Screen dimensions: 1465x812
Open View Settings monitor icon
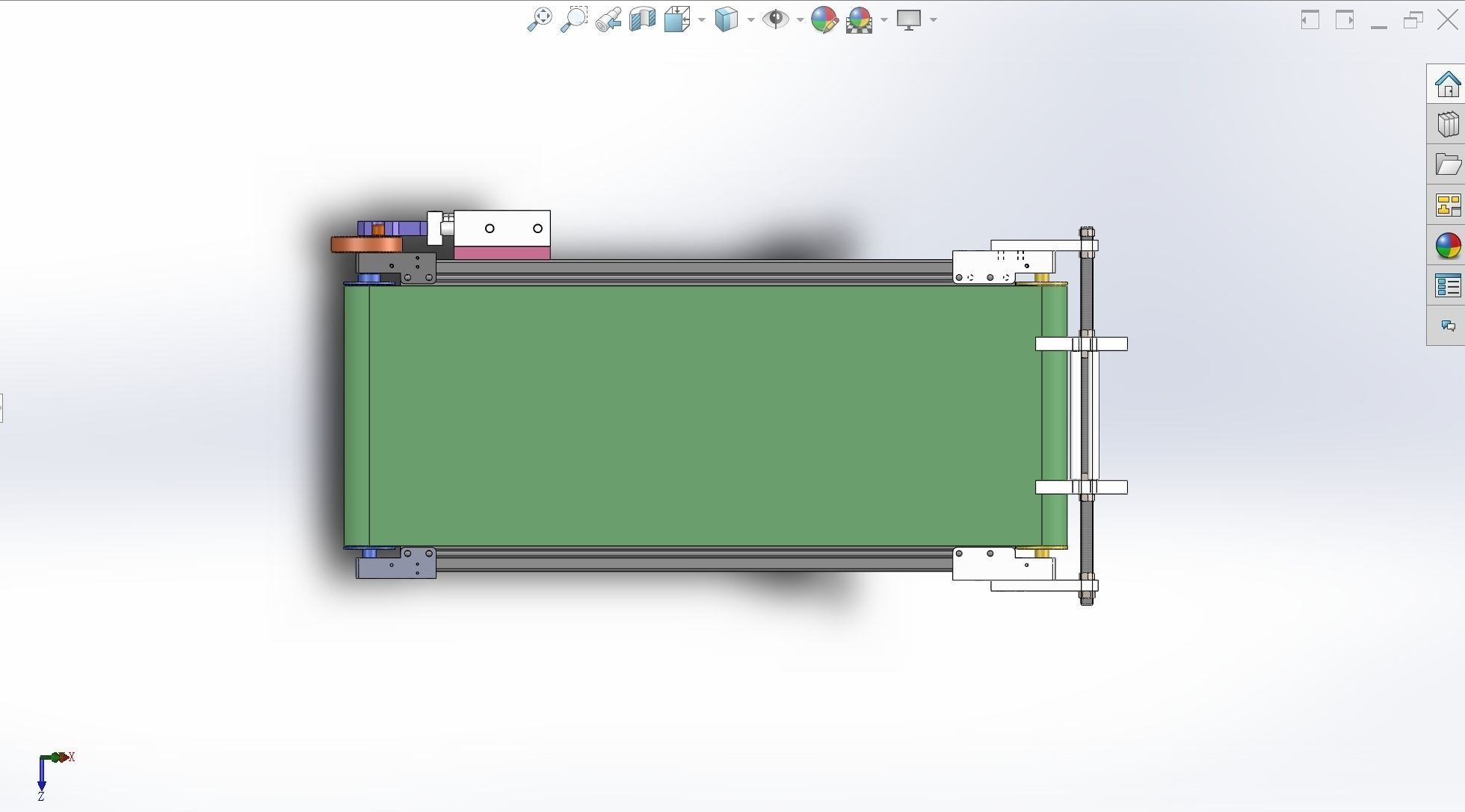[x=909, y=20]
